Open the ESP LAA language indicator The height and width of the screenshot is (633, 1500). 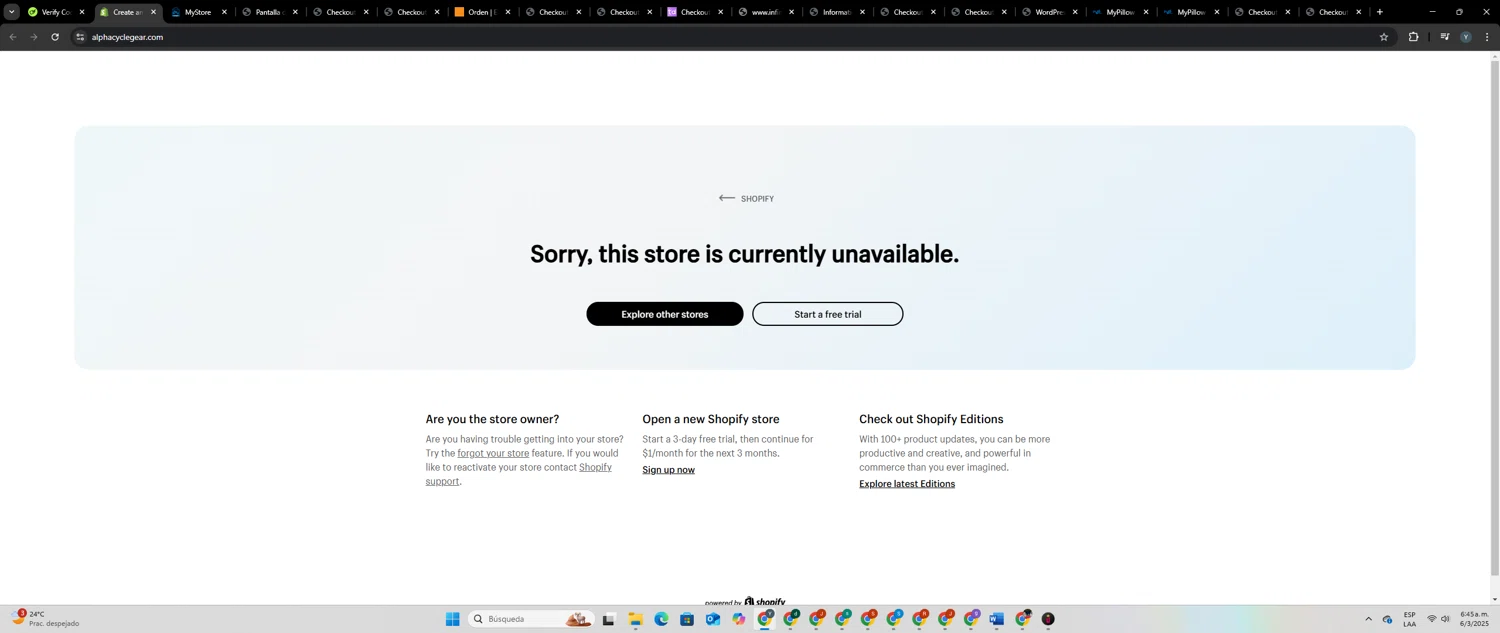pos(1409,619)
